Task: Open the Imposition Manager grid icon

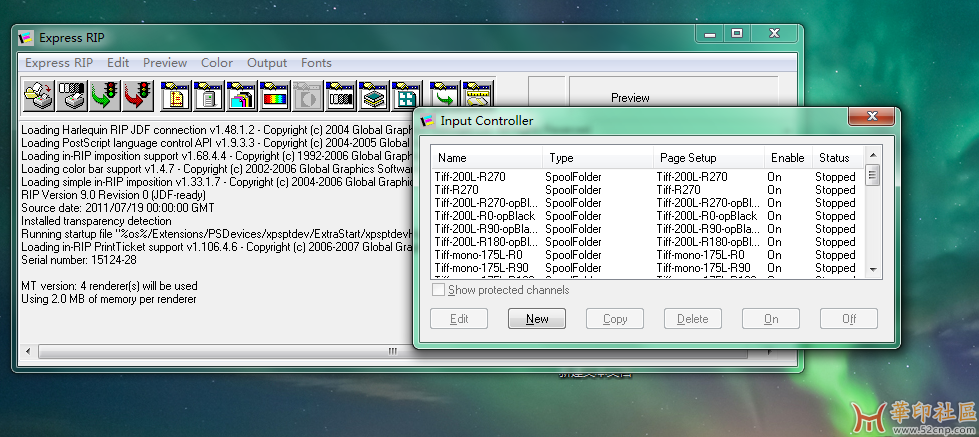Action: [x=406, y=96]
